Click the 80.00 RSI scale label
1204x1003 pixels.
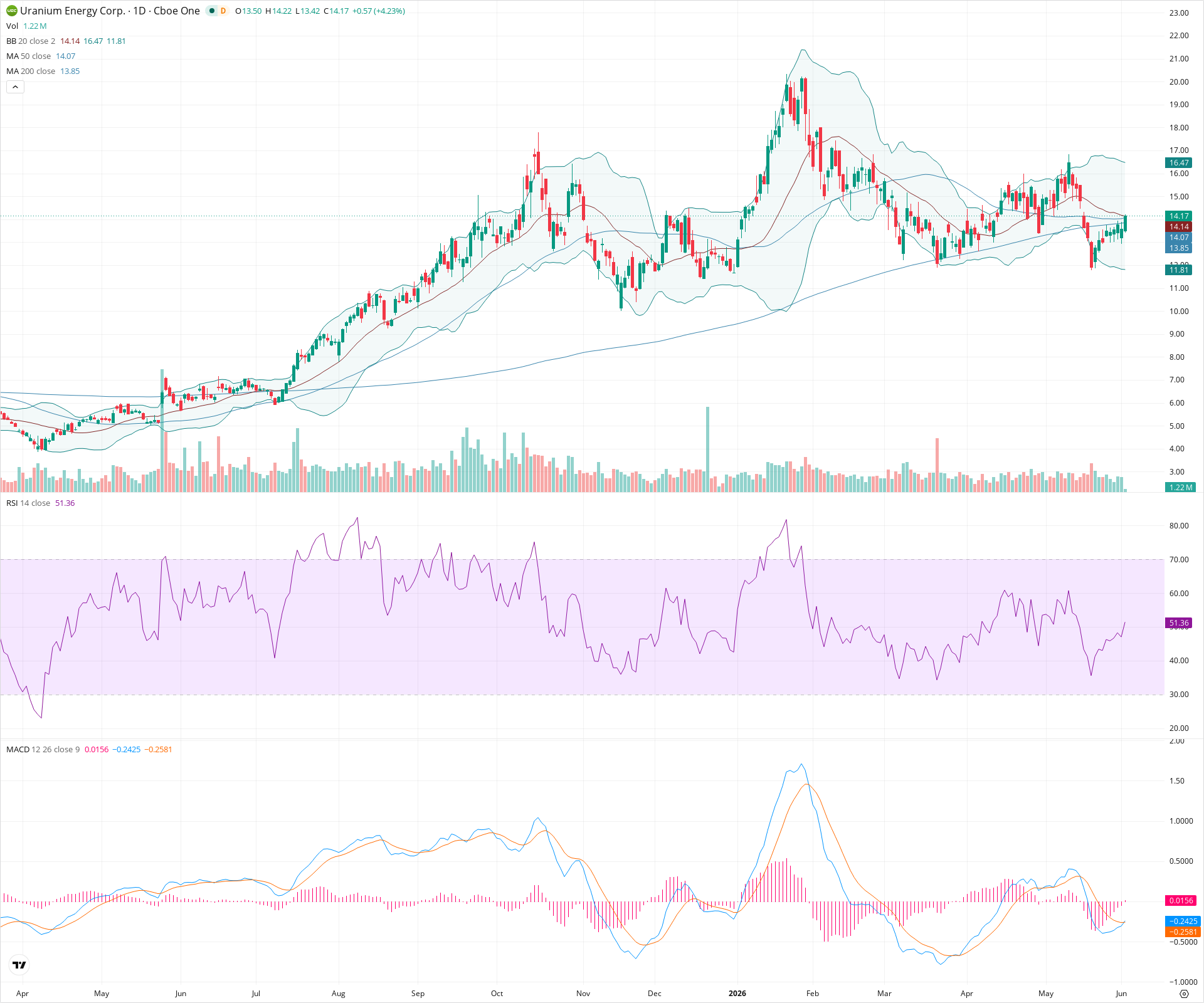point(1179,526)
